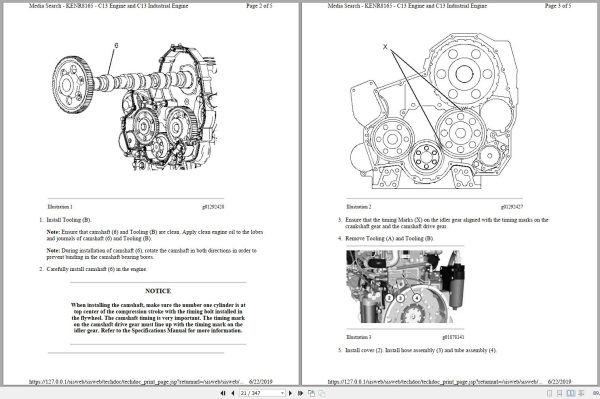Click the step 5 'Install cover (2)' text

click(x=421, y=350)
